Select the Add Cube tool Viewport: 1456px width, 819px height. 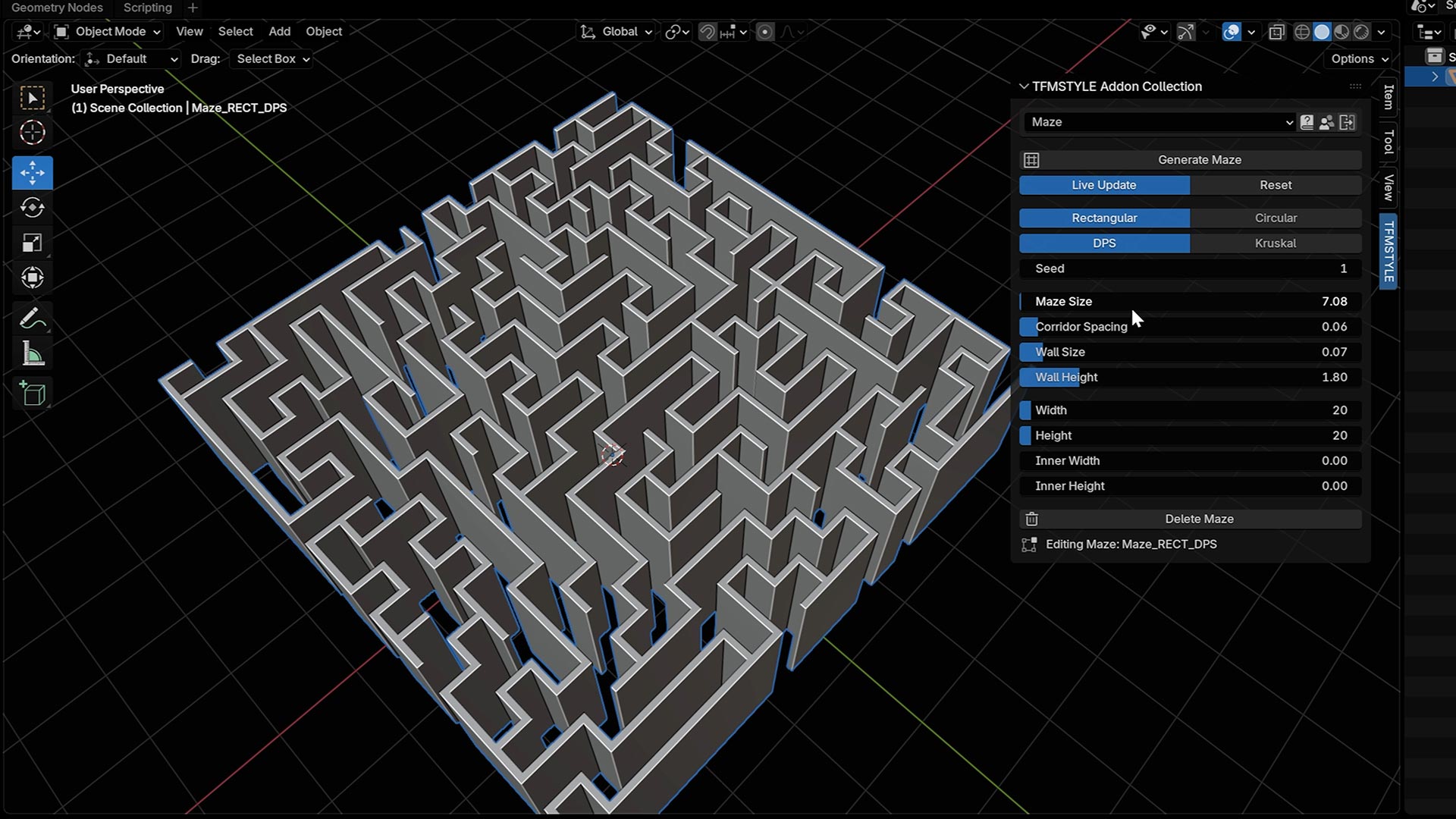click(x=32, y=394)
